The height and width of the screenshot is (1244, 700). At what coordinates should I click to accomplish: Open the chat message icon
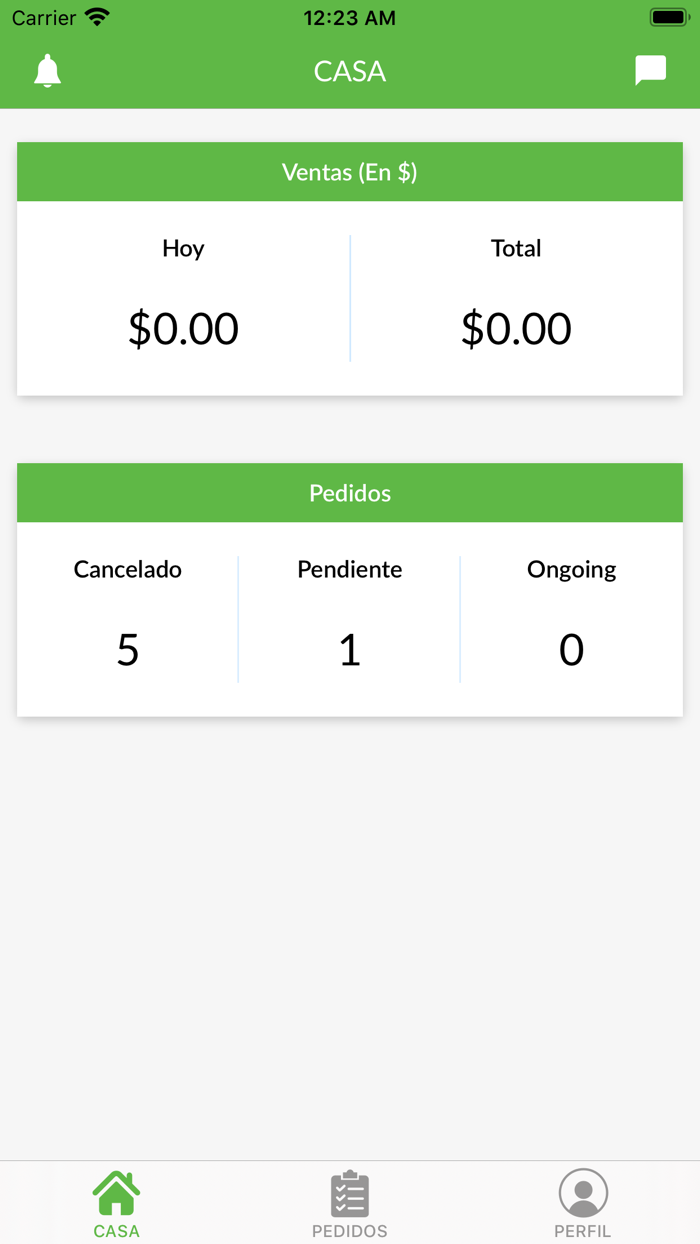tap(651, 69)
